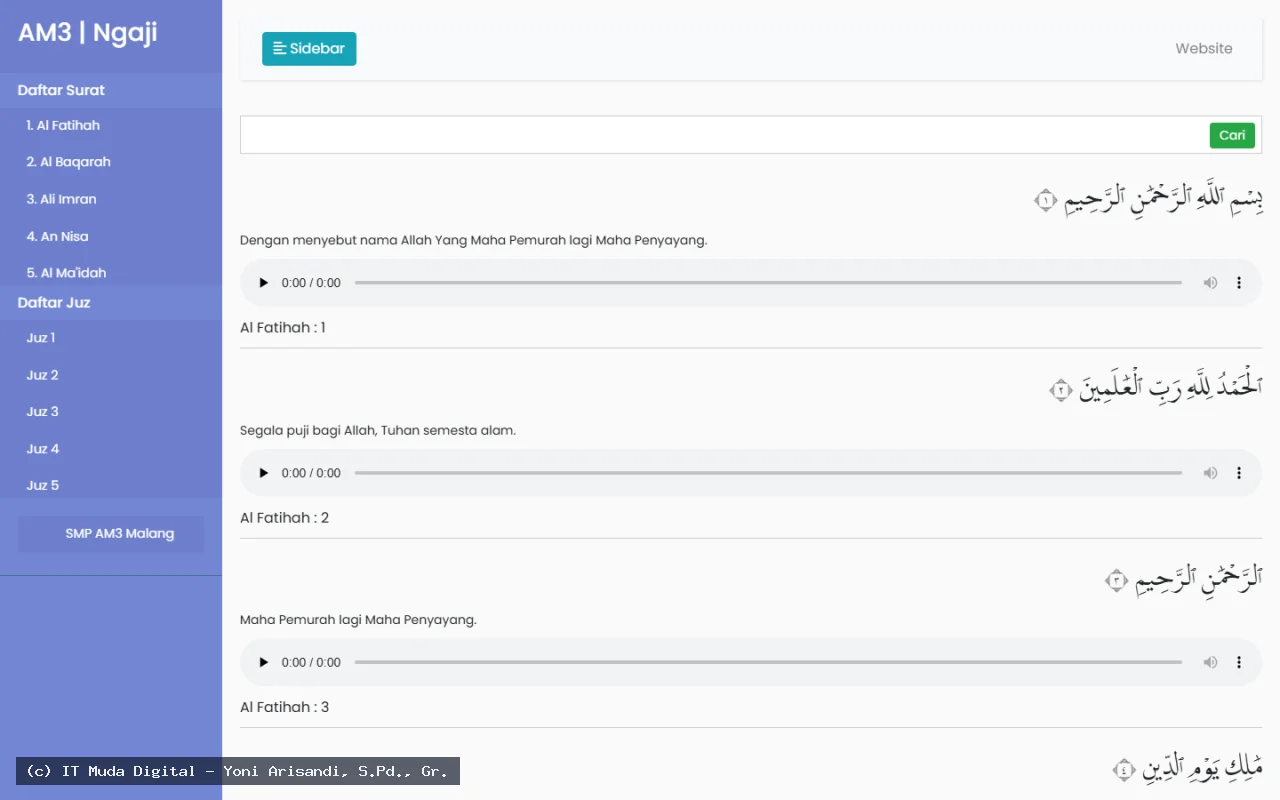Open surah 5. Al Ma'idah

[66, 273]
